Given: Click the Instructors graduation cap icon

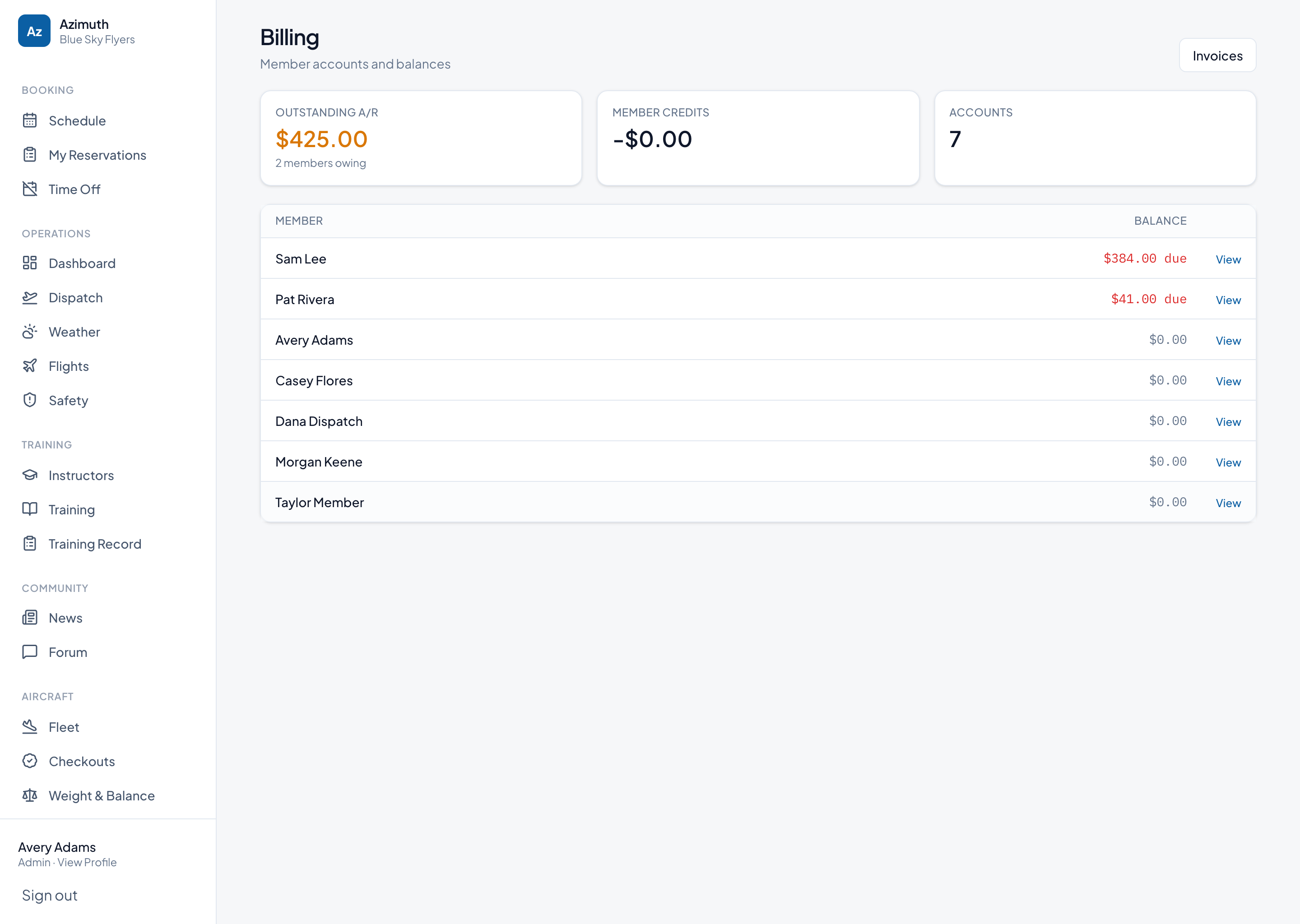Looking at the screenshot, I should click(x=30, y=475).
